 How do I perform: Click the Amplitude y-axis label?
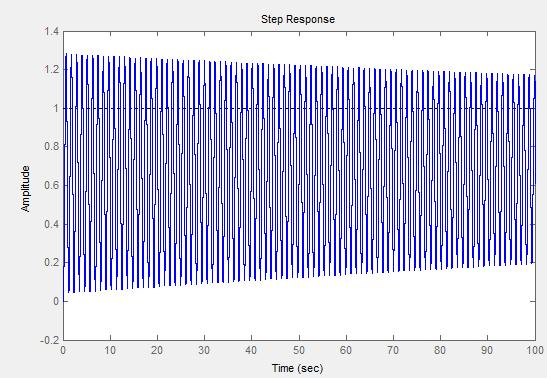point(25,189)
